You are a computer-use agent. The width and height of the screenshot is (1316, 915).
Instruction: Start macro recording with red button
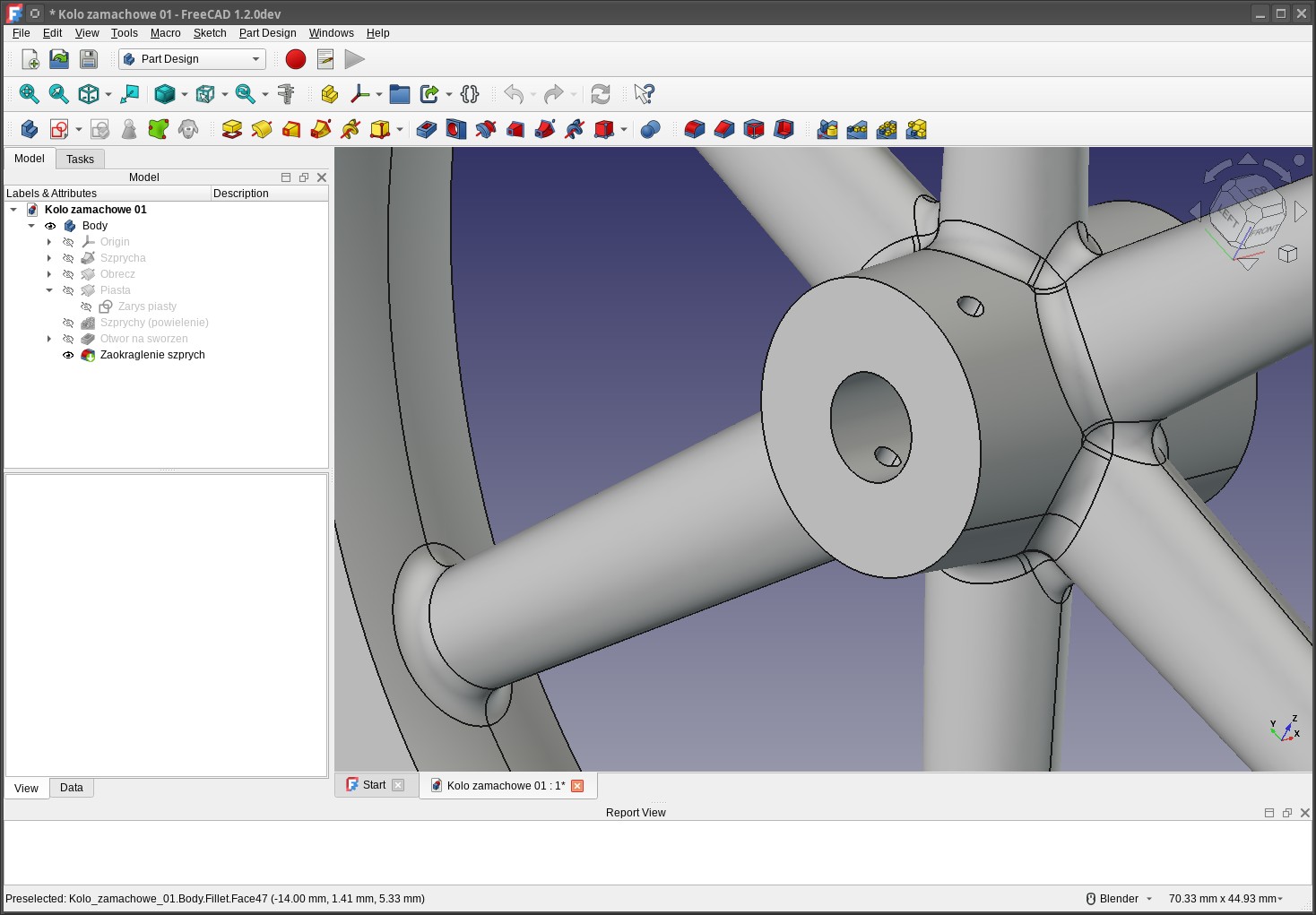[x=296, y=59]
